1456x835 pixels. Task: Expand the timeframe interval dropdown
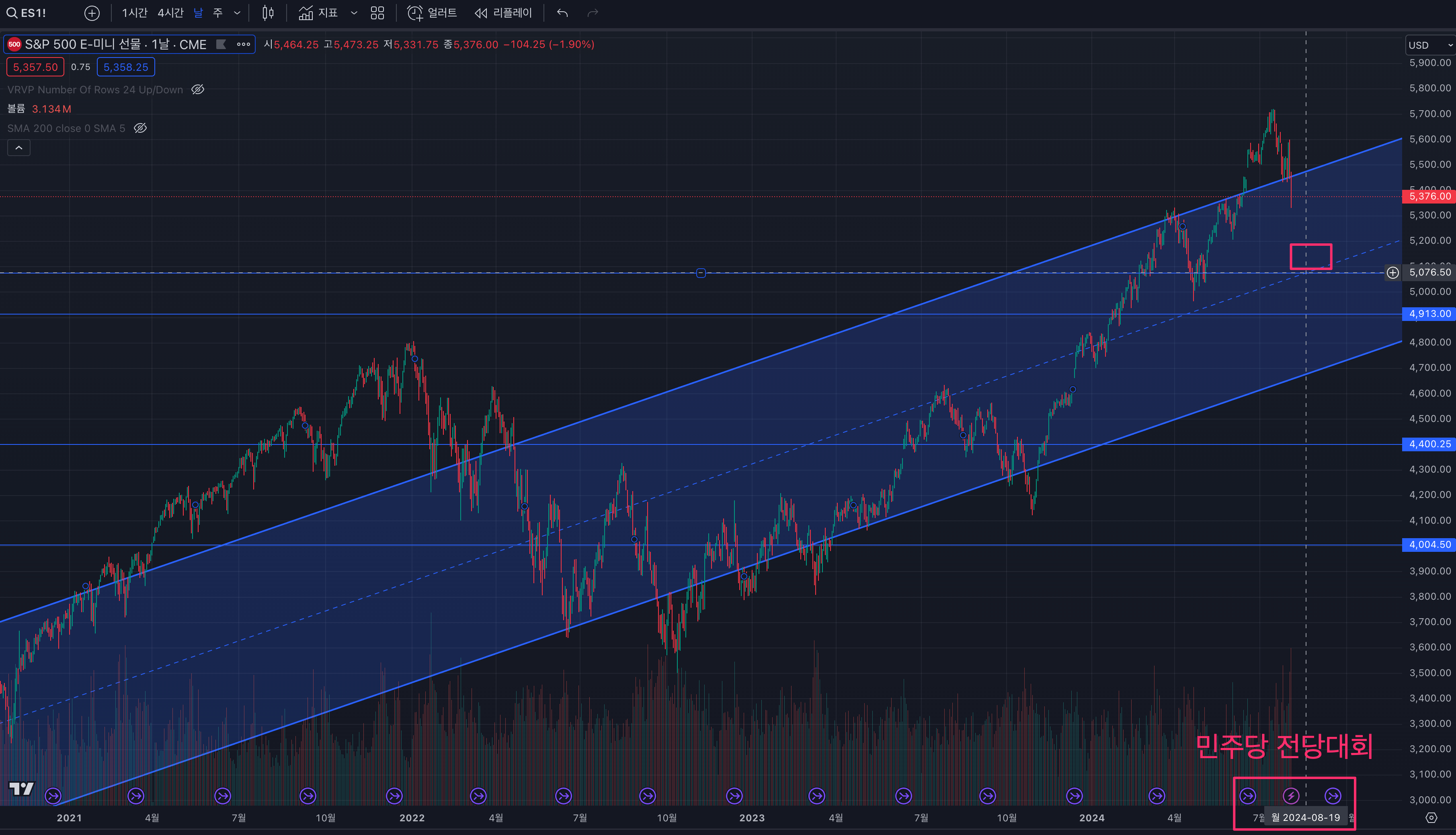click(237, 12)
